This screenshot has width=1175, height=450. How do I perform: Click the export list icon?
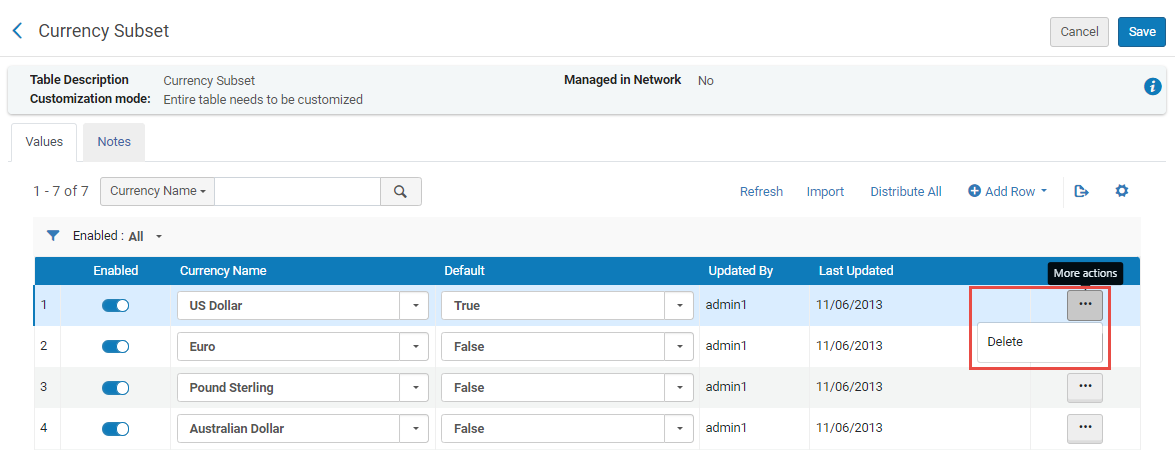(1081, 191)
